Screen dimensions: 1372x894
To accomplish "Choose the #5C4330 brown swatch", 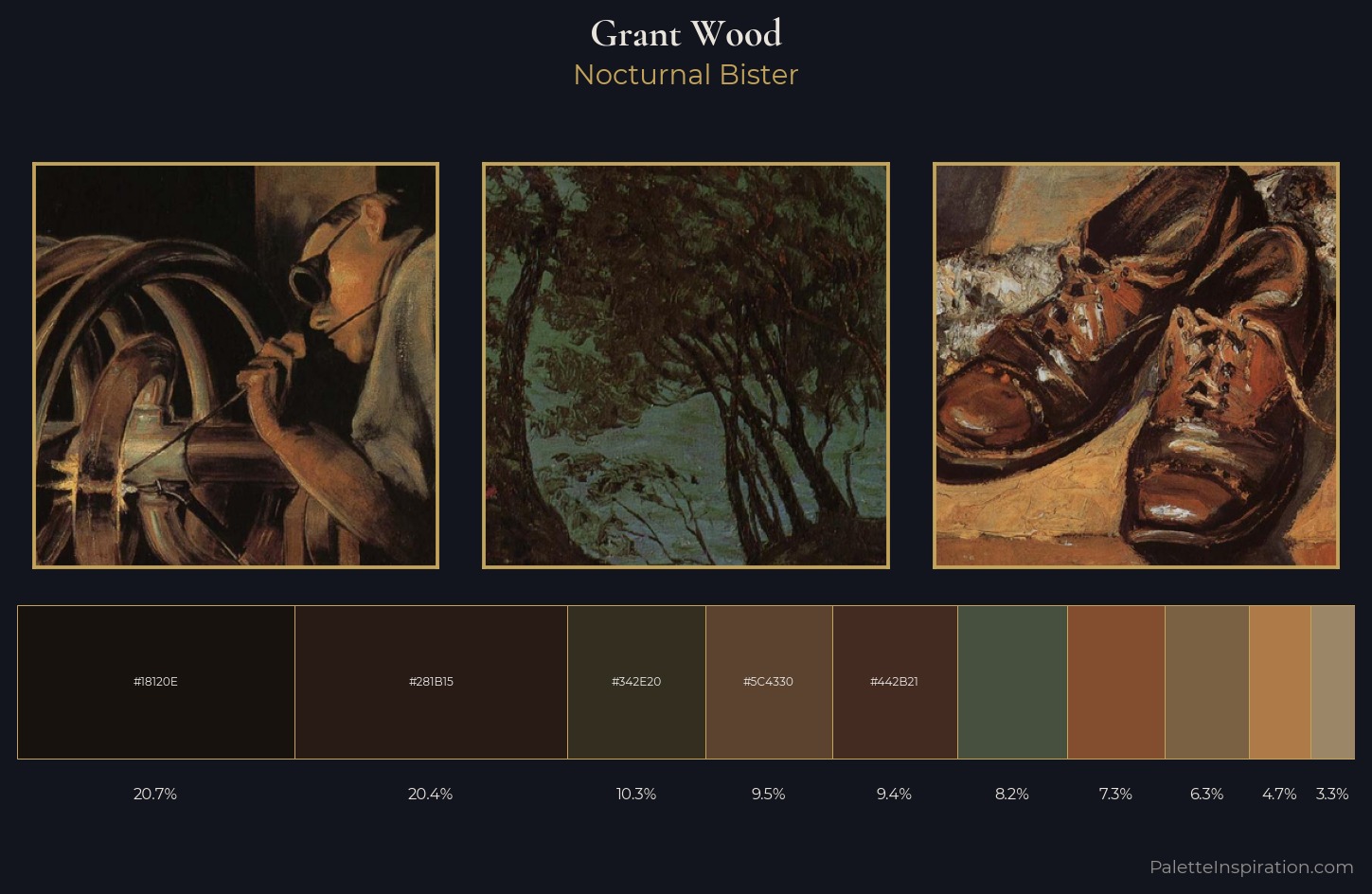I will (x=769, y=682).
